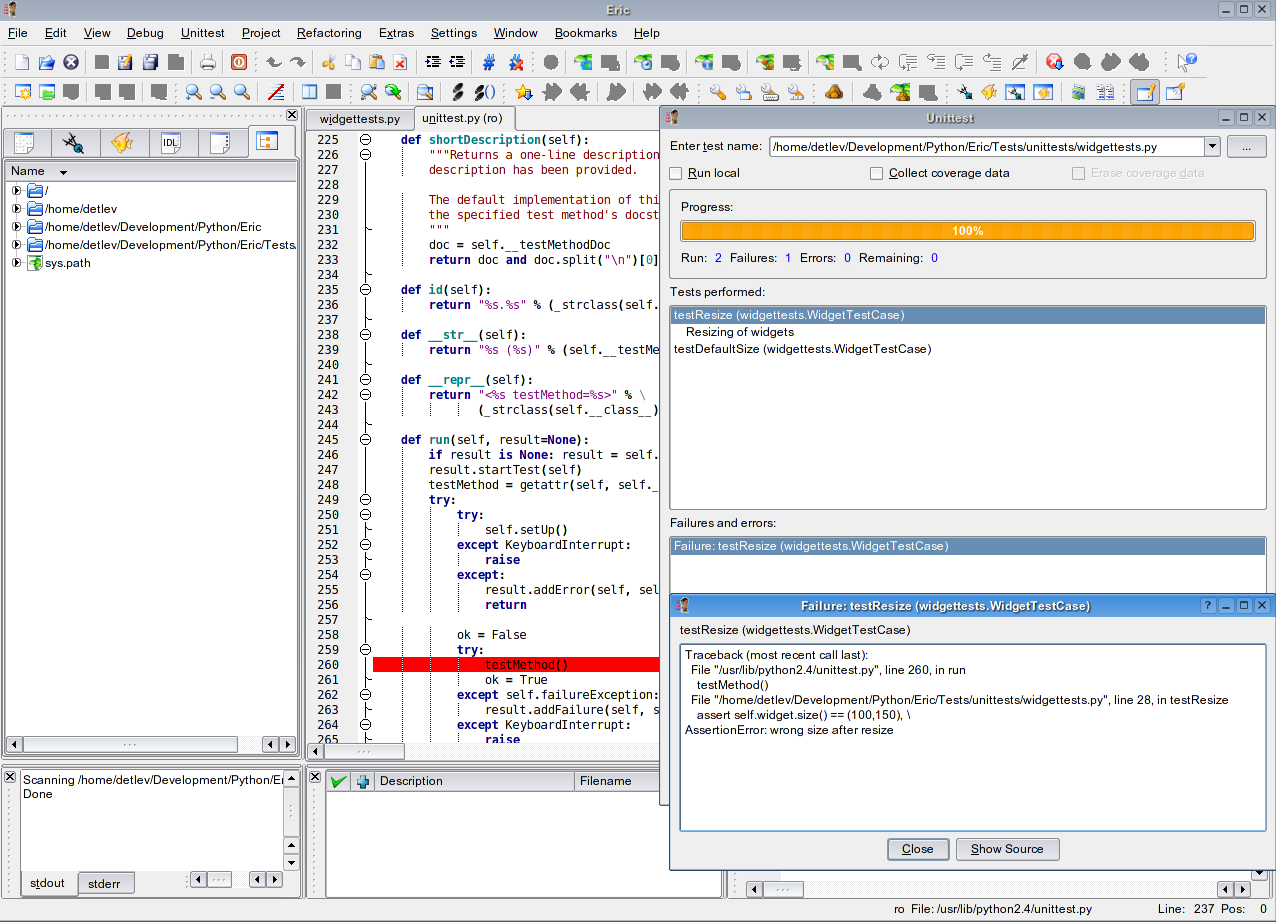Click the Zoom in magnifier icon
Image resolution: width=1276 pixels, height=922 pixels.
tap(193, 92)
